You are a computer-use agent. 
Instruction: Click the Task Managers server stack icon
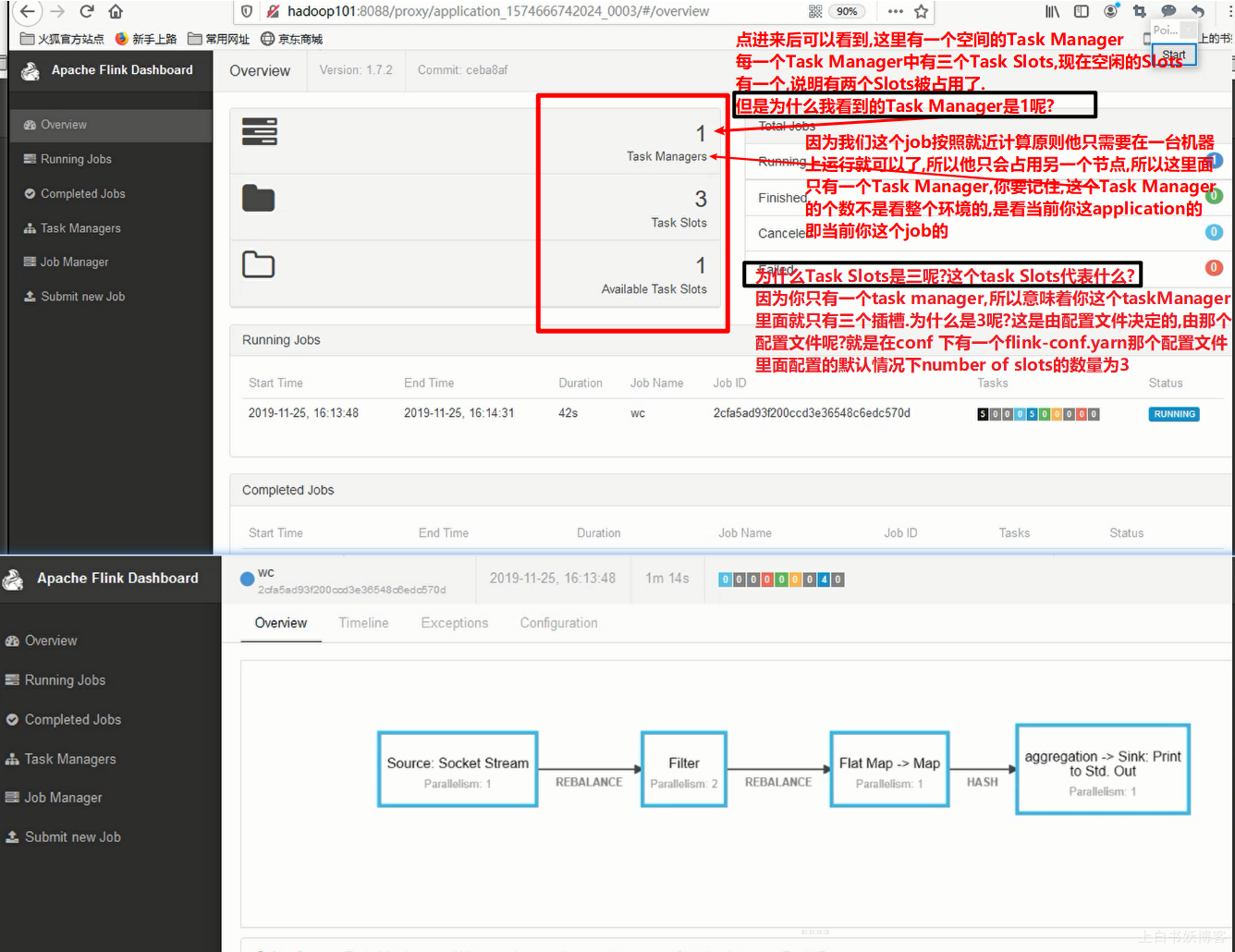[260, 131]
